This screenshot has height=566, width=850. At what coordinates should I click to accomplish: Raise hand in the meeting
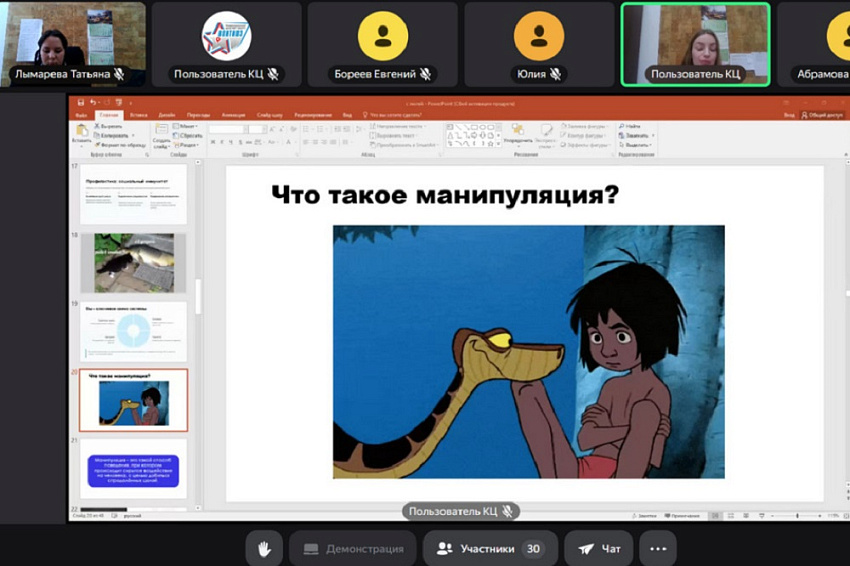click(264, 548)
